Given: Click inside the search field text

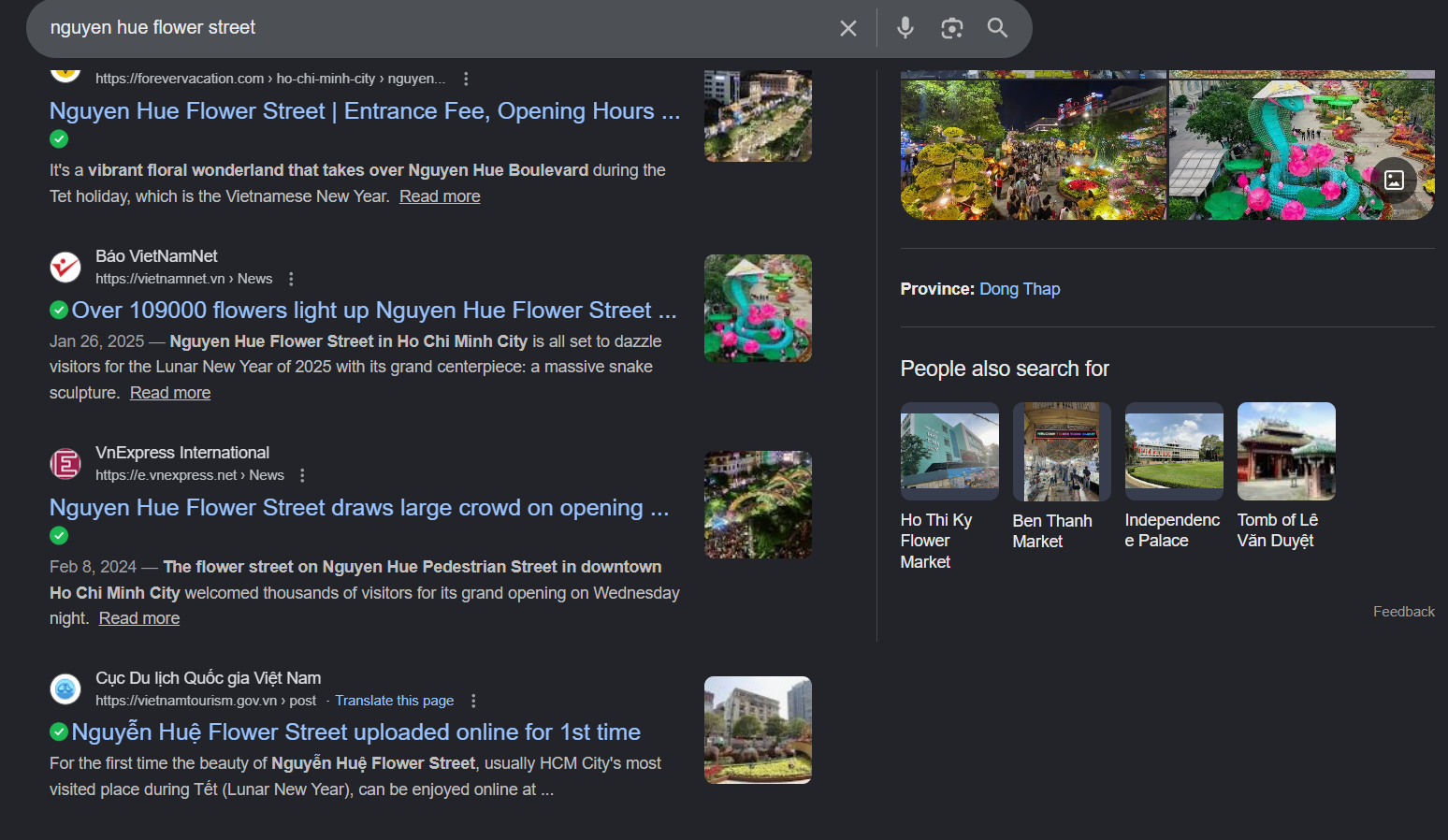Looking at the screenshot, I should point(152,28).
